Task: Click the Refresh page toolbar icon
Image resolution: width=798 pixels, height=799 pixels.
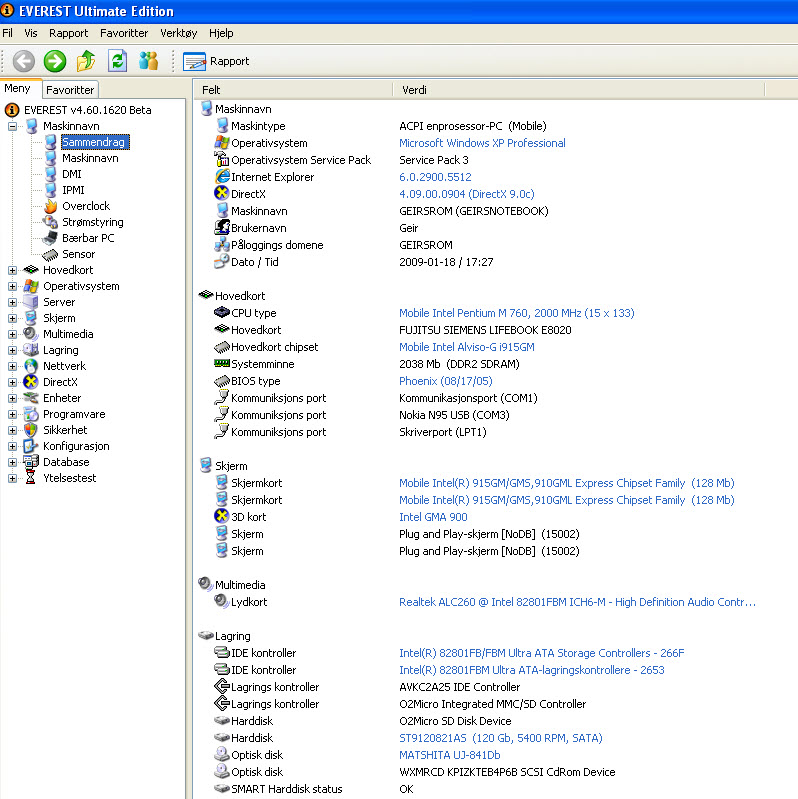Action: coord(118,61)
